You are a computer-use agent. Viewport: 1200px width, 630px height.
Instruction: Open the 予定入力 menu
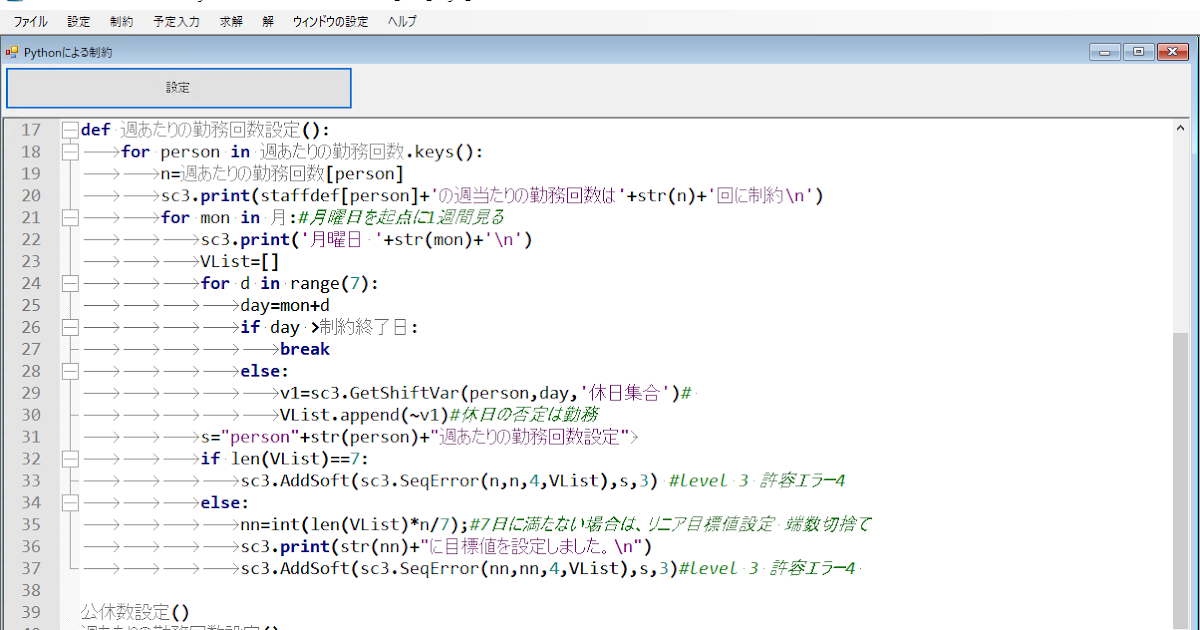176,20
